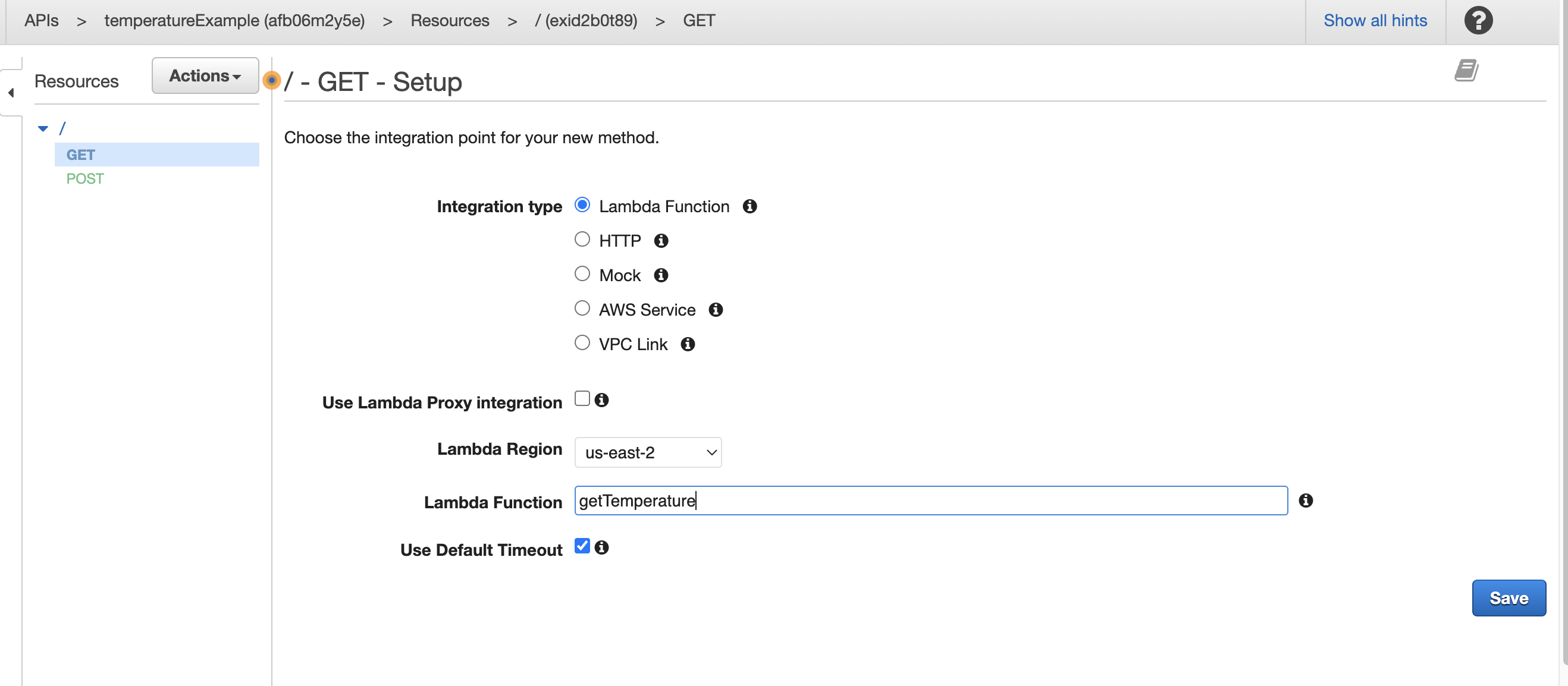Click the Show all hints link
This screenshot has width=1568, height=686.
tap(1375, 20)
